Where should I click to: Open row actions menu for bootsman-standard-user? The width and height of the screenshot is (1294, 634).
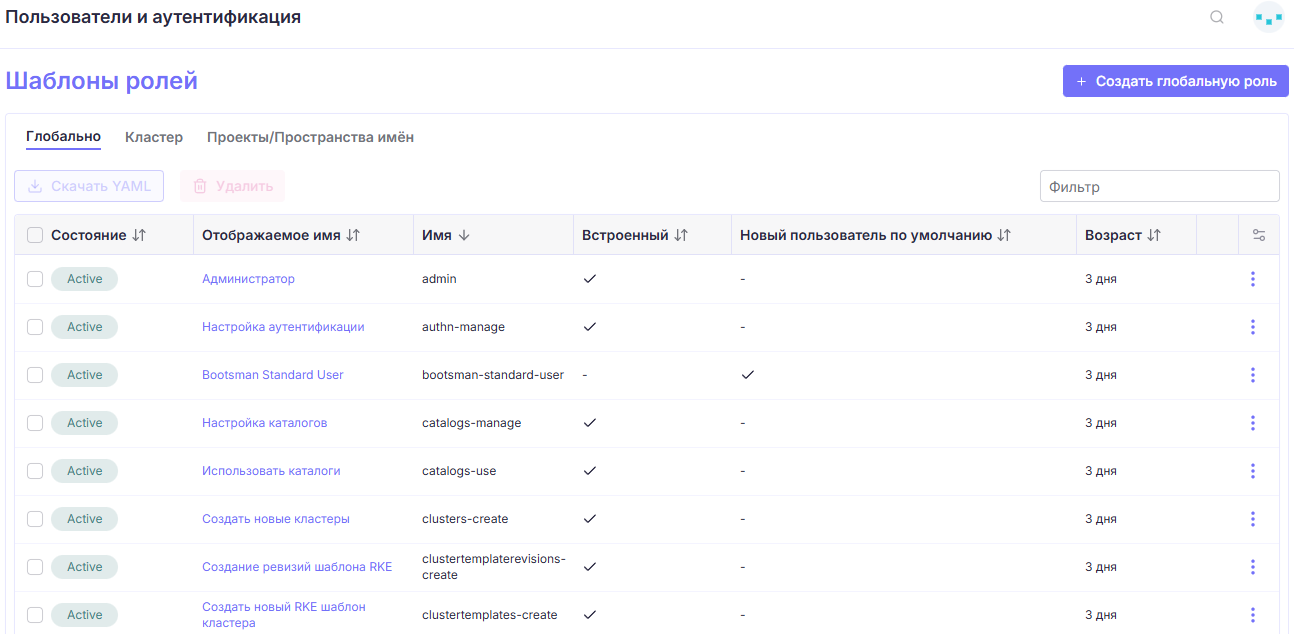tap(1253, 375)
